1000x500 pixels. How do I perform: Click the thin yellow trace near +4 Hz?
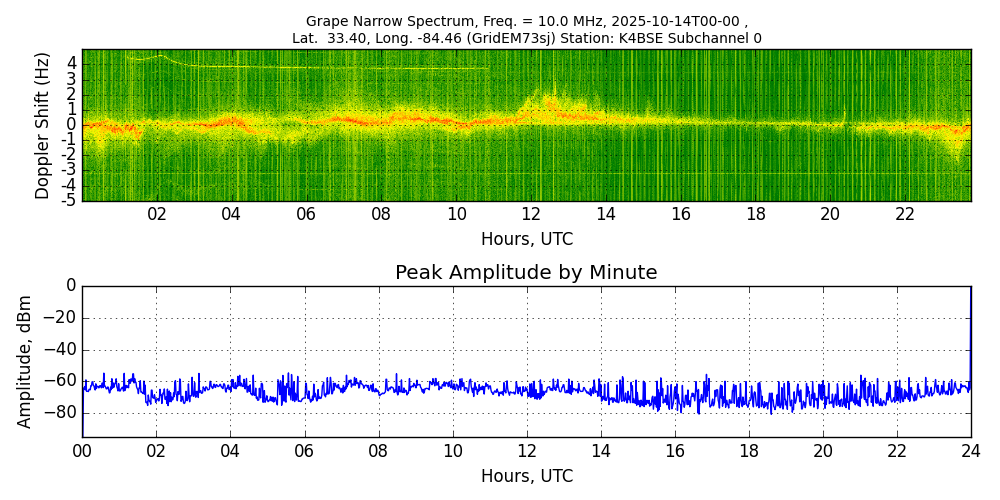click(300, 67)
